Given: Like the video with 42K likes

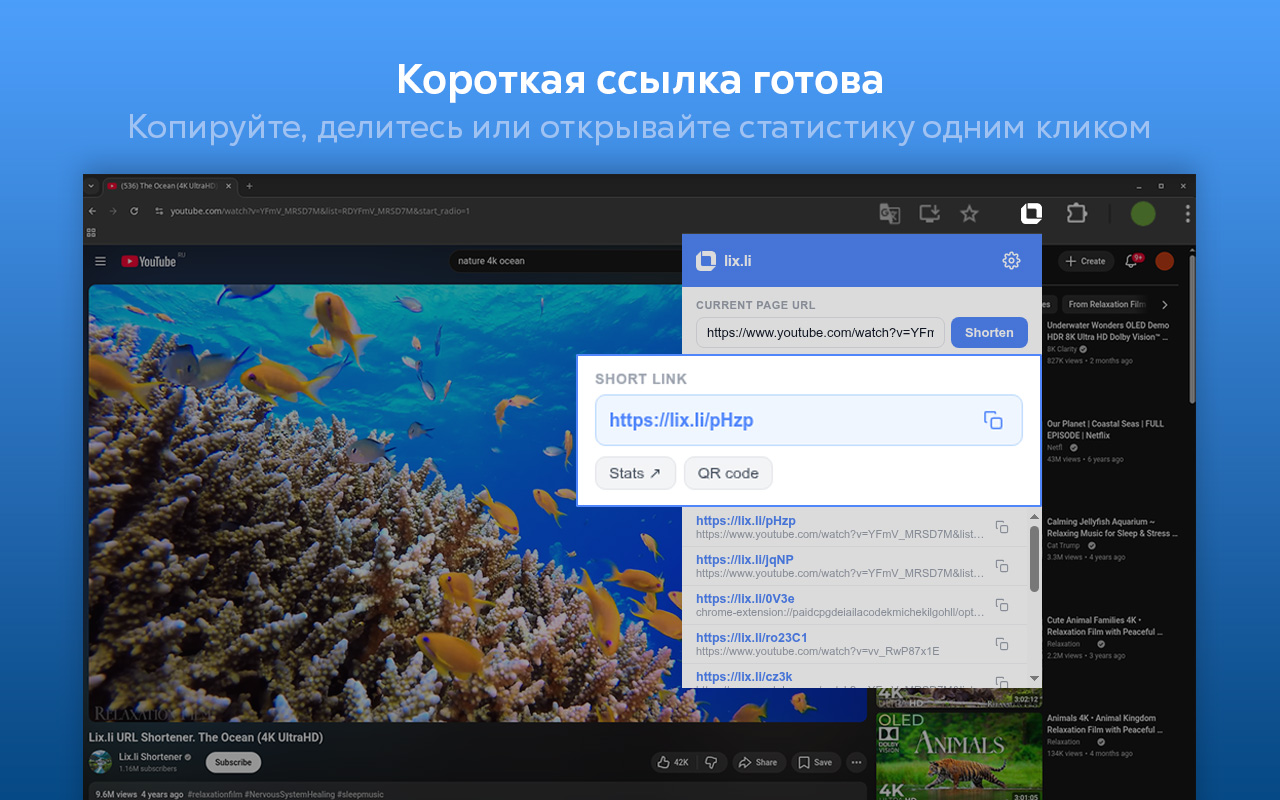Looking at the screenshot, I should click(674, 762).
